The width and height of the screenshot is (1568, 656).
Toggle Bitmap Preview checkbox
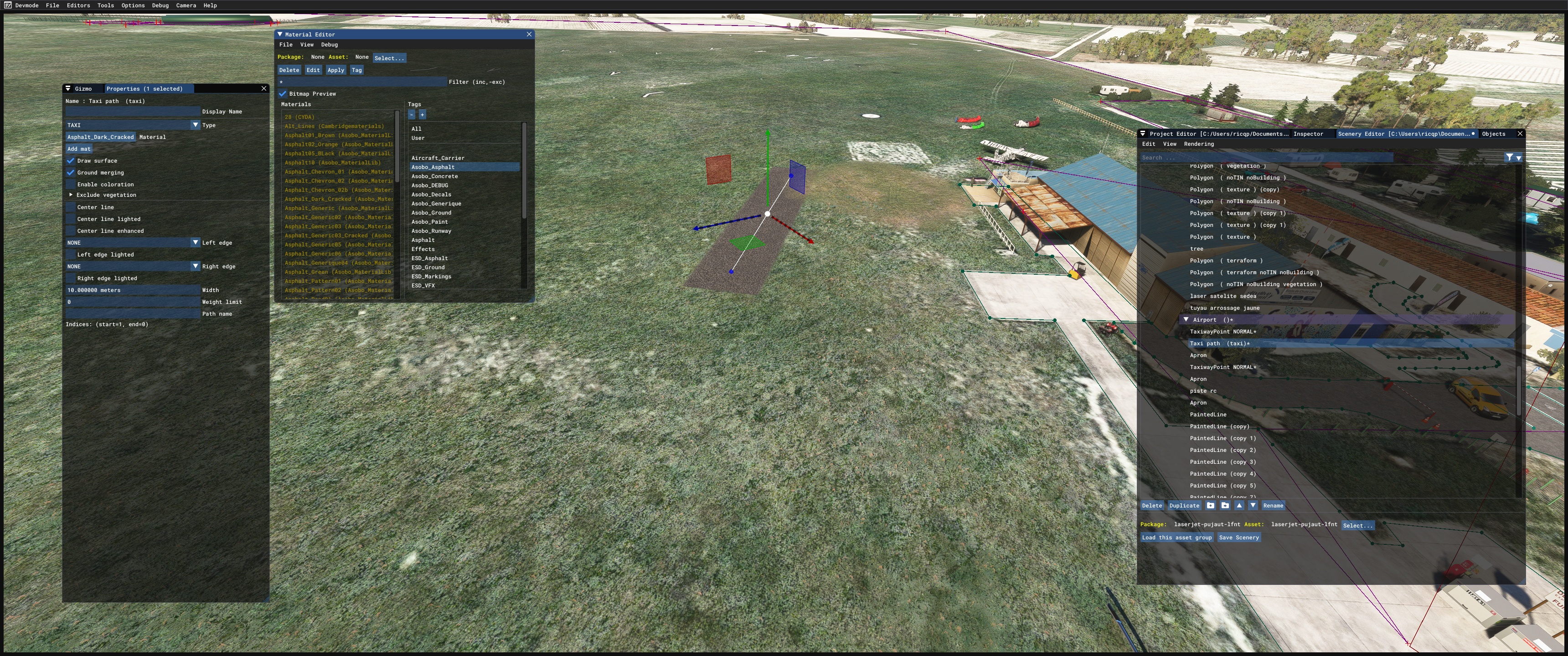(283, 94)
